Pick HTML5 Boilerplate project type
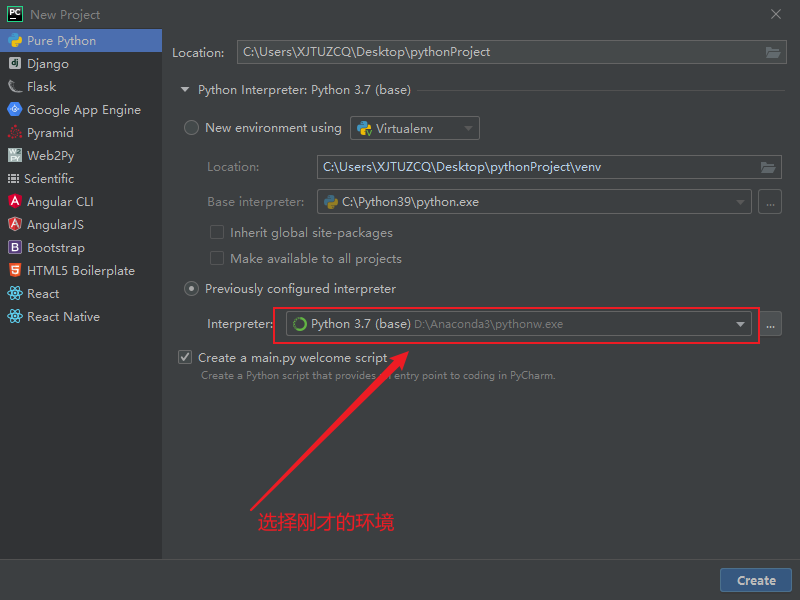Image resolution: width=800 pixels, height=600 pixels. 81,270
